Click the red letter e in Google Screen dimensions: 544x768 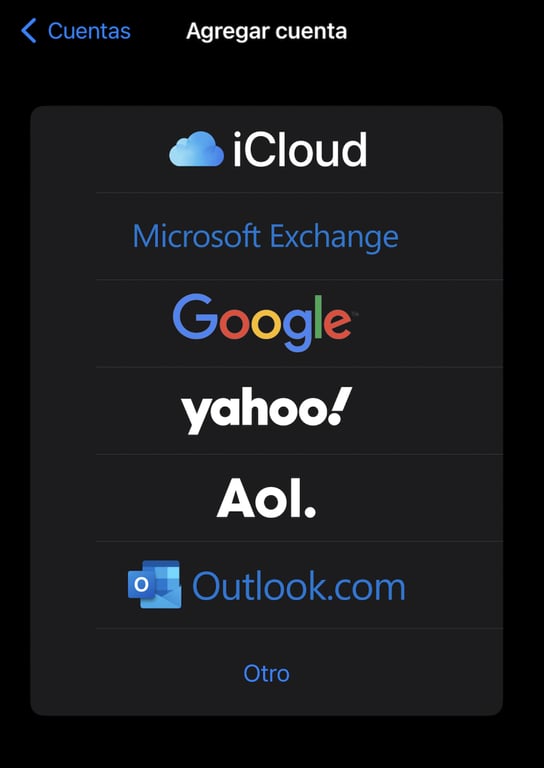(337, 323)
